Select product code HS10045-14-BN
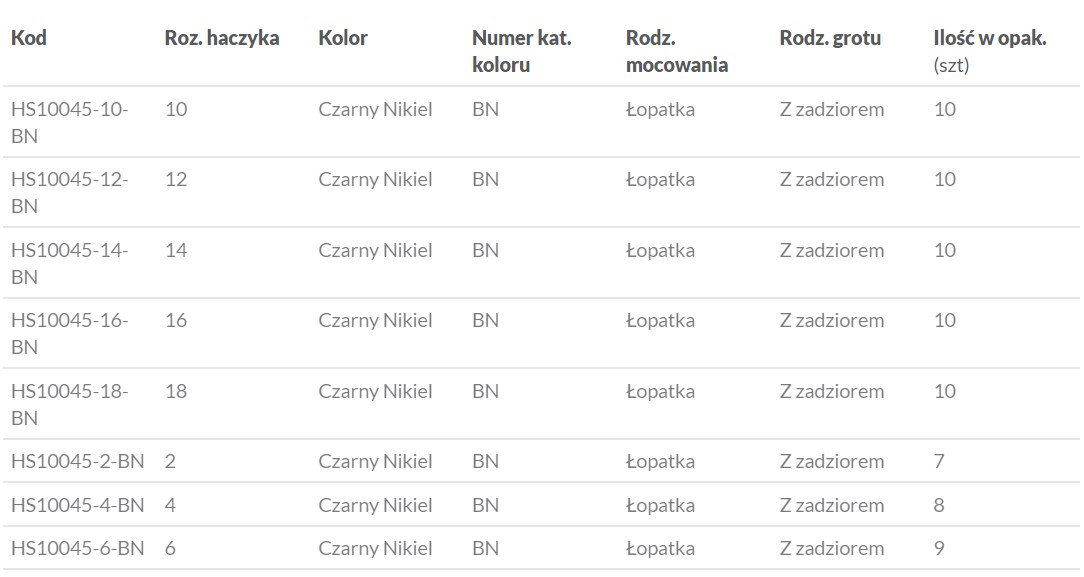The width and height of the screenshot is (1084, 577). pos(70,263)
